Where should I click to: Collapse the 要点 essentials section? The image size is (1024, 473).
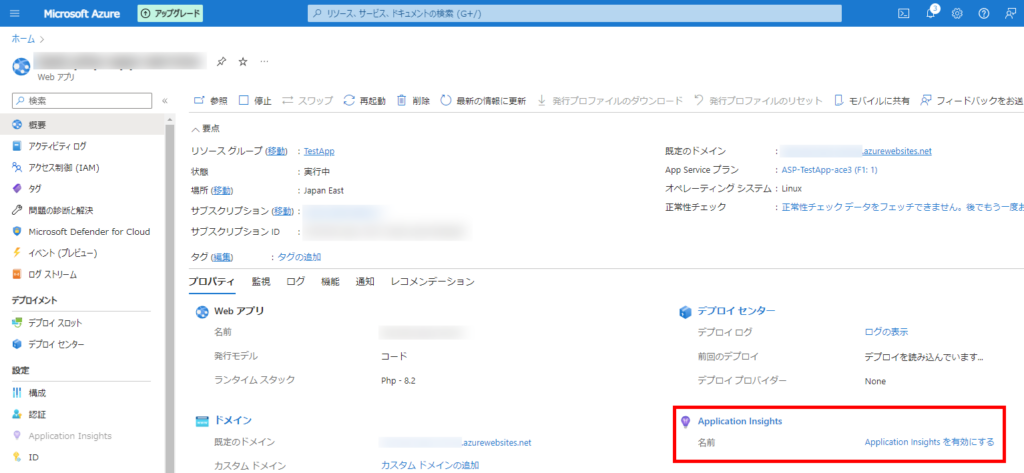(205, 129)
